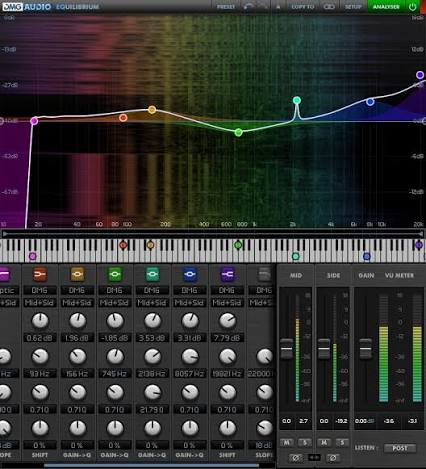The width and height of the screenshot is (426, 469).
Task: Invert phase on the SIDE channel
Action: (x=333, y=458)
